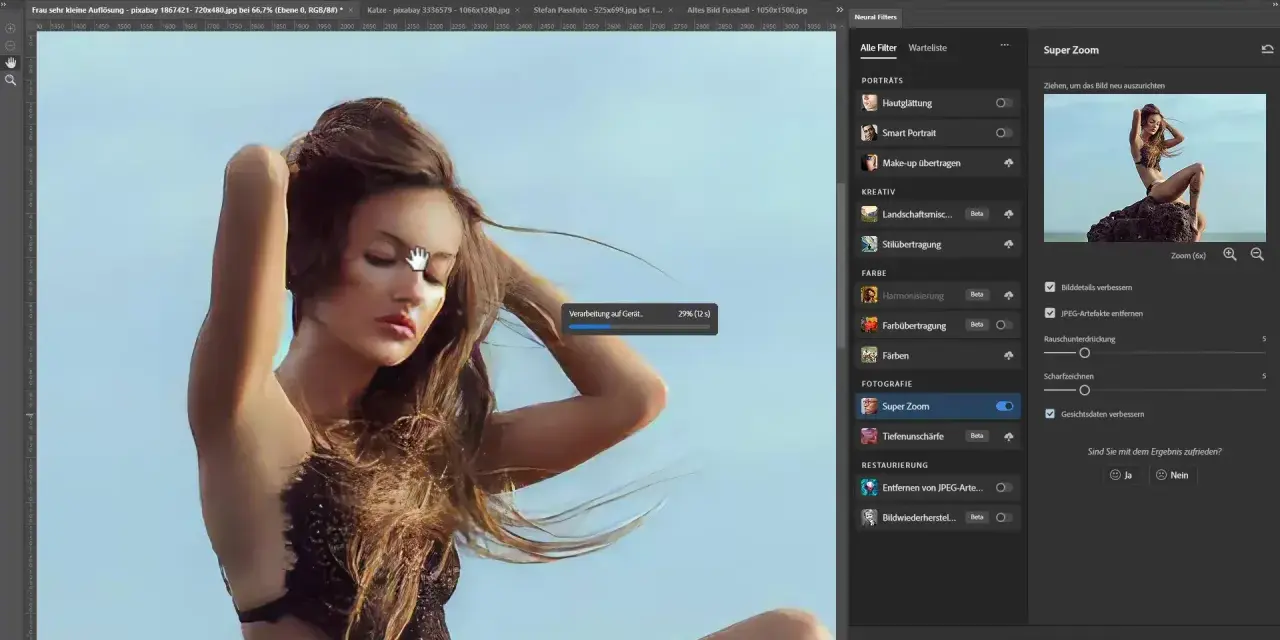Click the plus zoom-in tool in left toolbar
Viewport: 1280px width, 640px height.
(10, 28)
